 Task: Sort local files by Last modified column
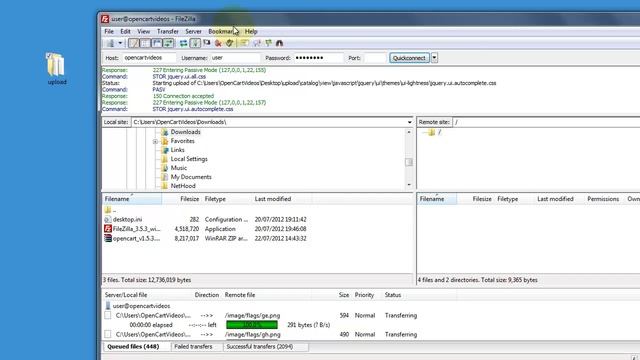click(x=282, y=199)
